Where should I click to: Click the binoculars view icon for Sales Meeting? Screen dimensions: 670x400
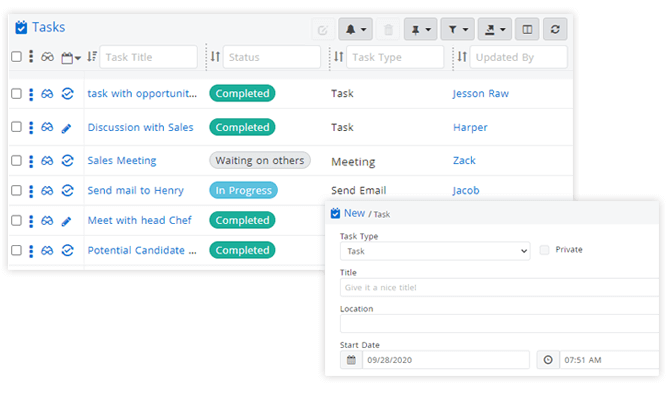click(47, 160)
